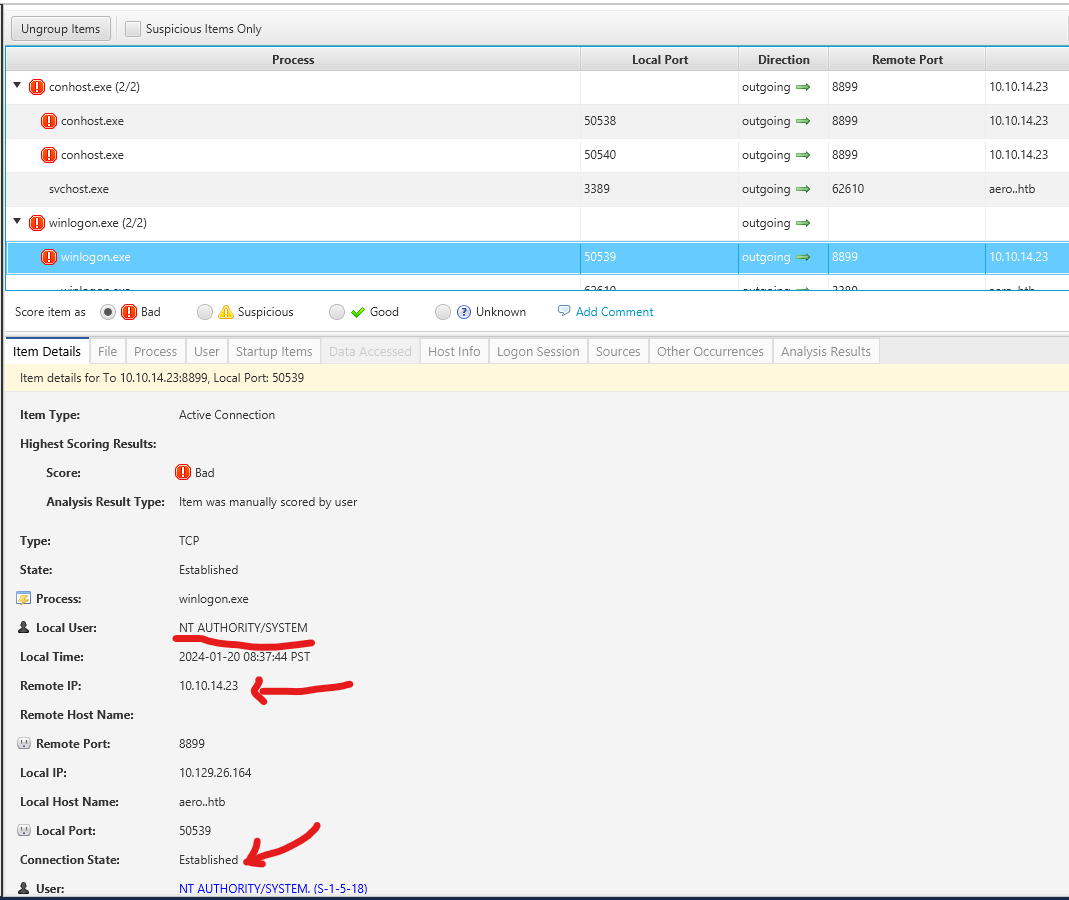Click the bad-score icon on conhost.exe port 50538
The width and height of the screenshot is (1069, 900).
pos(49,121)
